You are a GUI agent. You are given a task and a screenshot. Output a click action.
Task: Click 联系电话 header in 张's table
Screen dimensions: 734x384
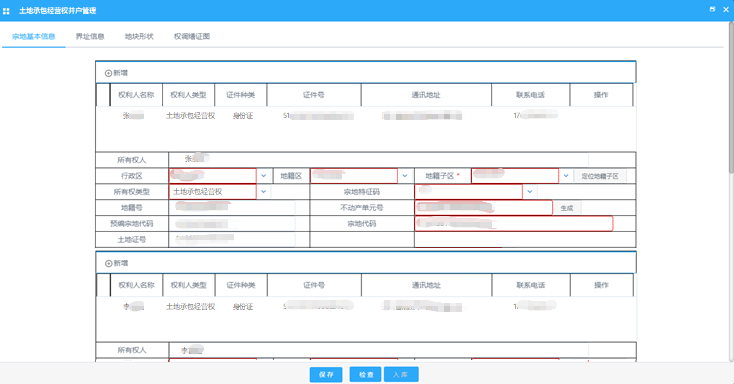530,95
